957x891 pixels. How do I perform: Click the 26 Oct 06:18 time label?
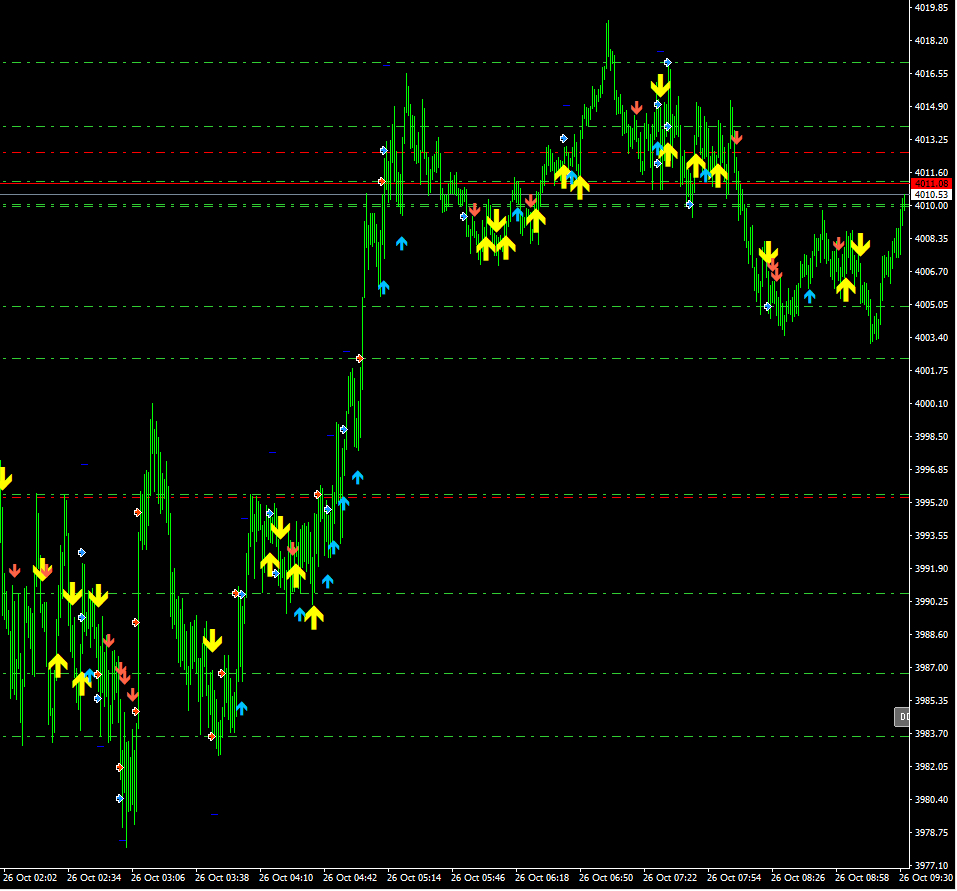(x=543, y=878)
